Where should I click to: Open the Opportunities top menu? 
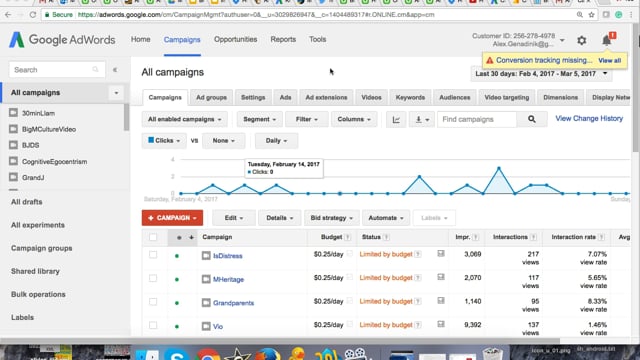click(236, 40)
